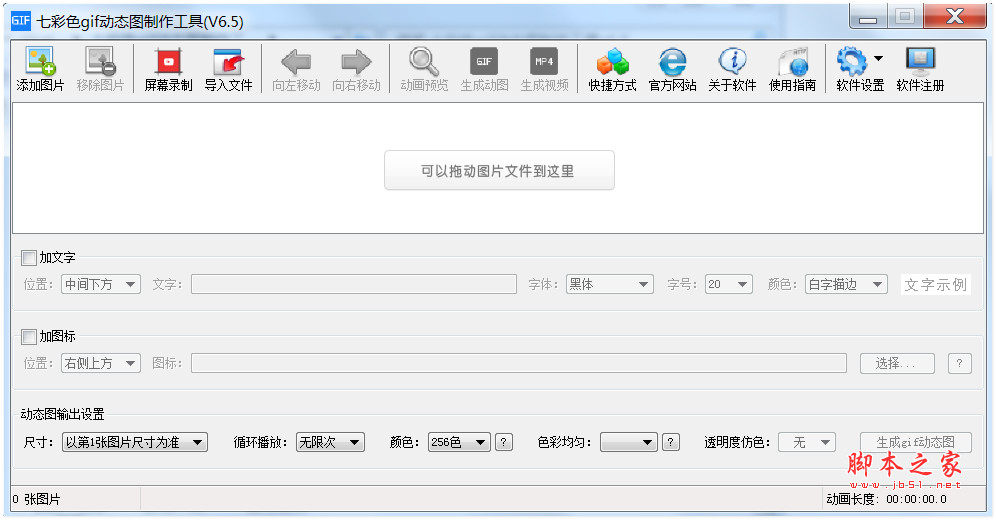996x520 pixels.
Task: Open the 颜色 256色 color count dropdown
Action: [459, 442]
